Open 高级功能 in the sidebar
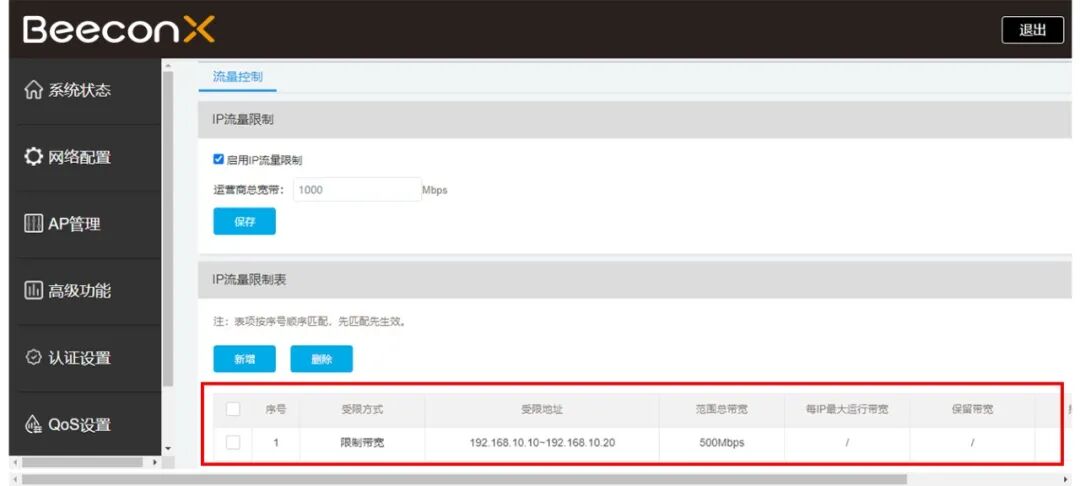This screenshot has height=486, width=1080. [x=82, y=291]
